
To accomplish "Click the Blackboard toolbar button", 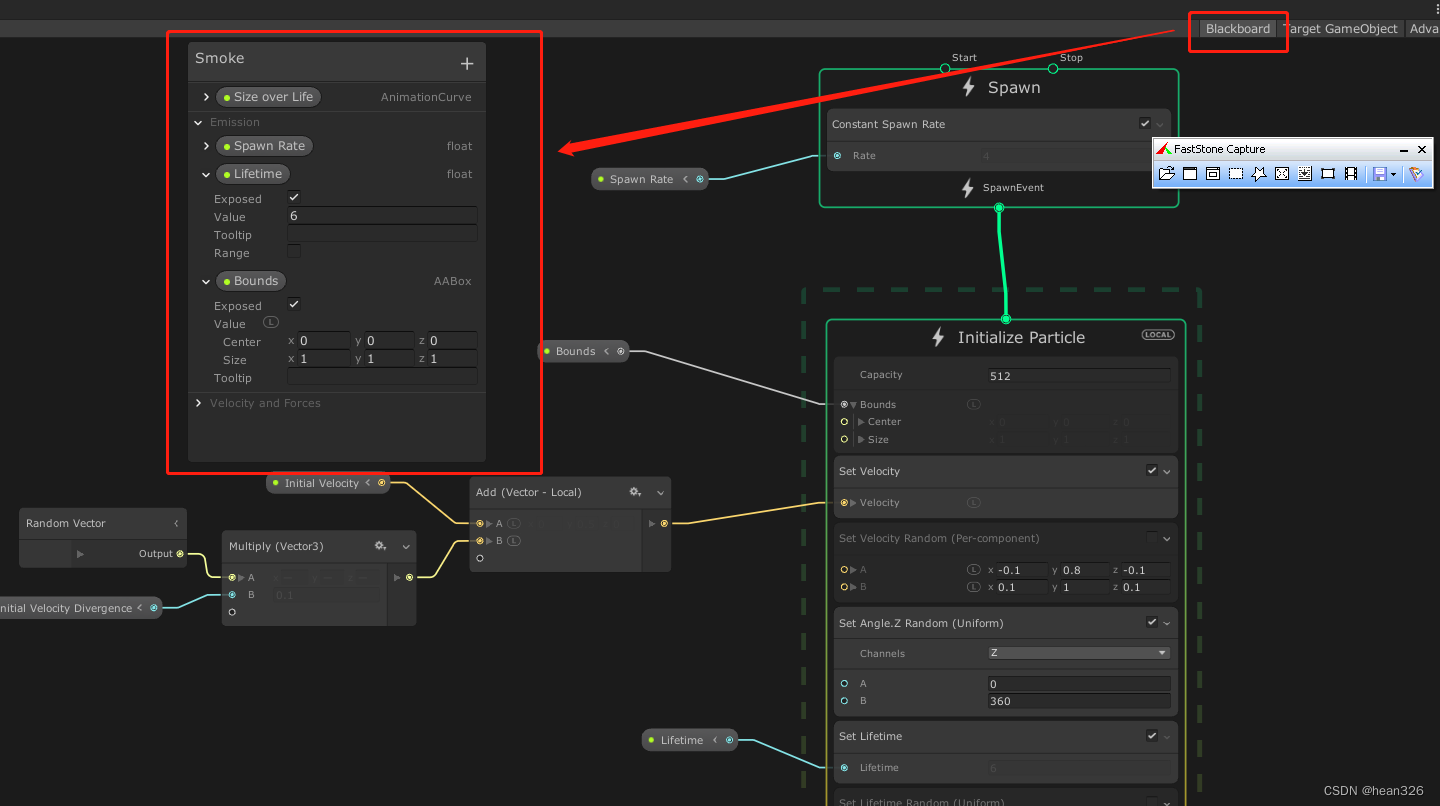I will tap(1238, 29).
